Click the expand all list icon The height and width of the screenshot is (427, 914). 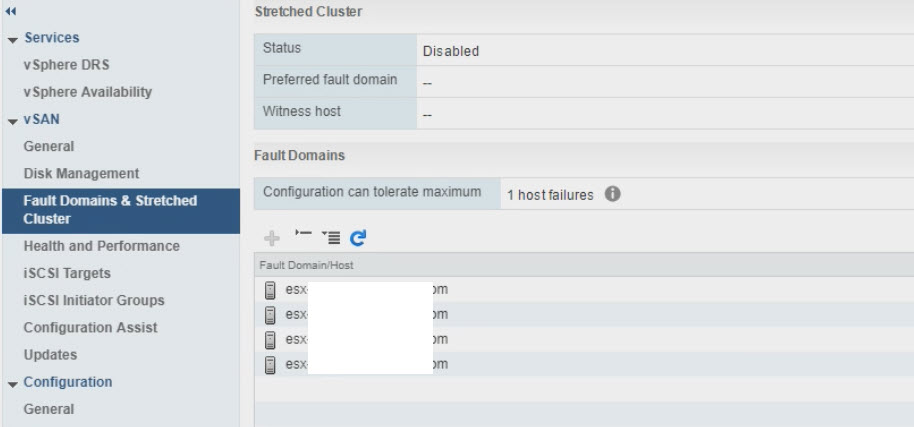331,237
